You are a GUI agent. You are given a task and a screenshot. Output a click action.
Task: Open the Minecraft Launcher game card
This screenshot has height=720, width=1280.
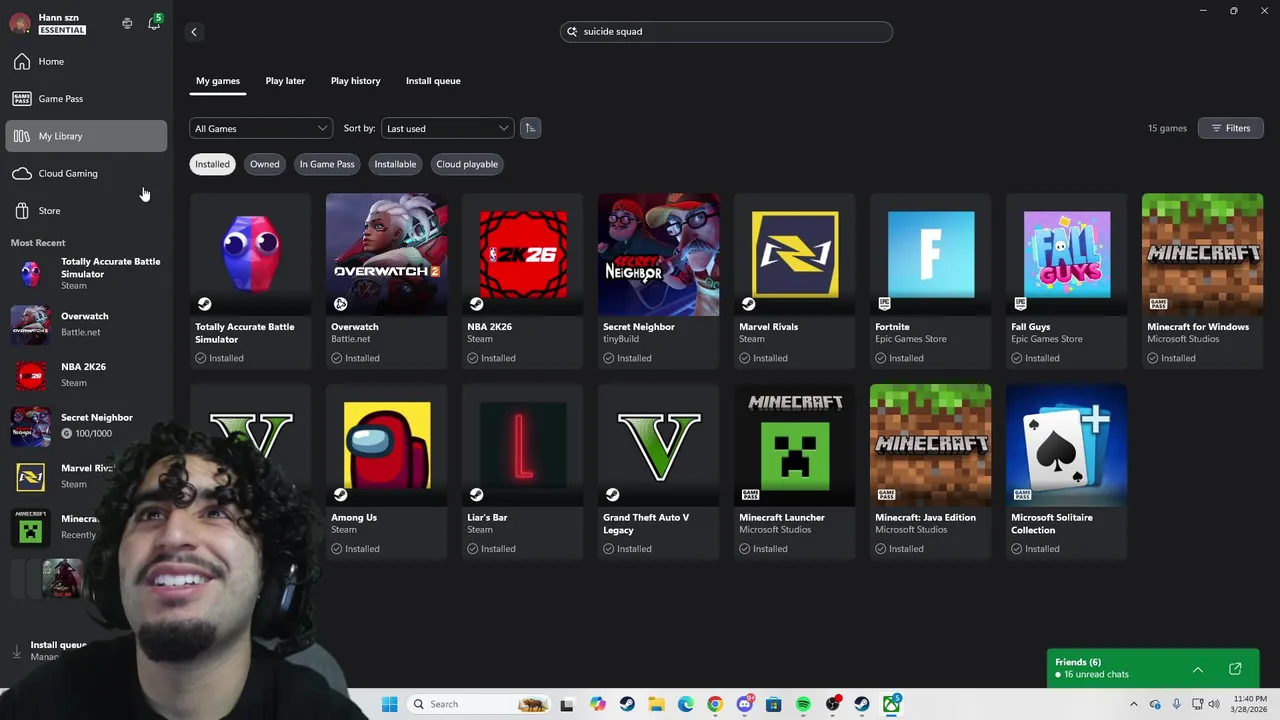(x=795, y=472)
